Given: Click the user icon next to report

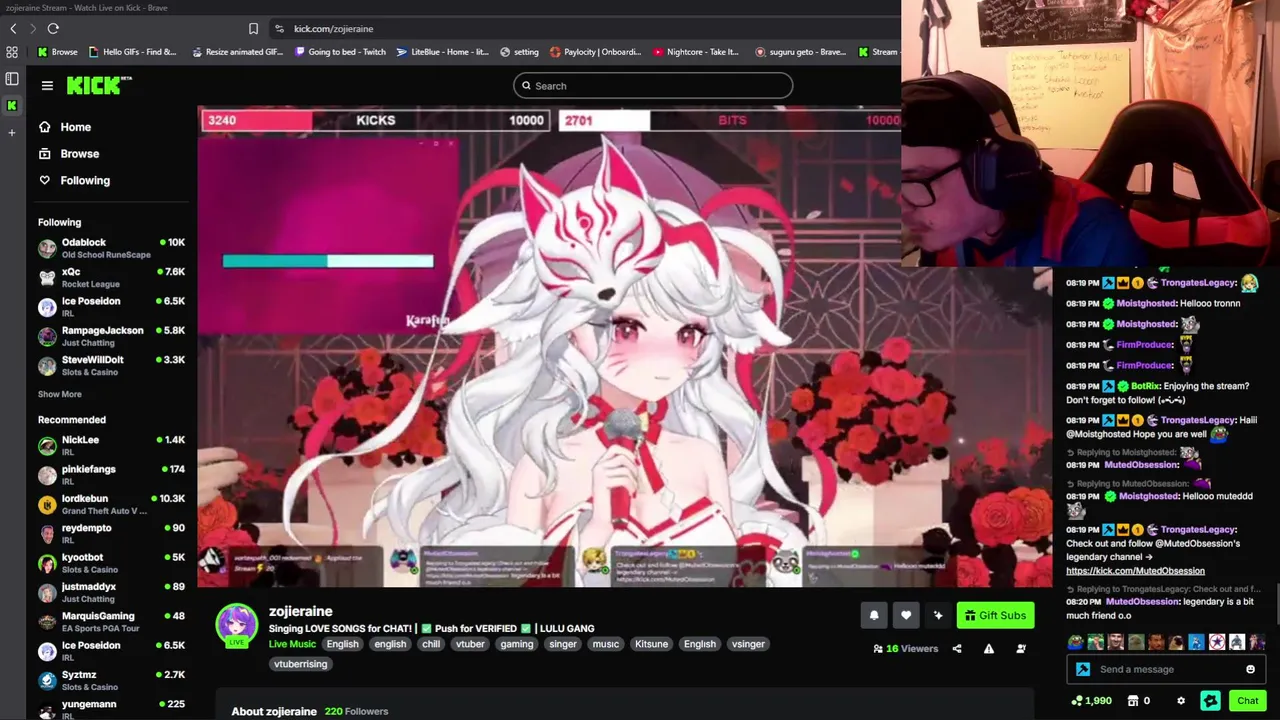Looking at the screenshot, I should tap(1021, 648).
